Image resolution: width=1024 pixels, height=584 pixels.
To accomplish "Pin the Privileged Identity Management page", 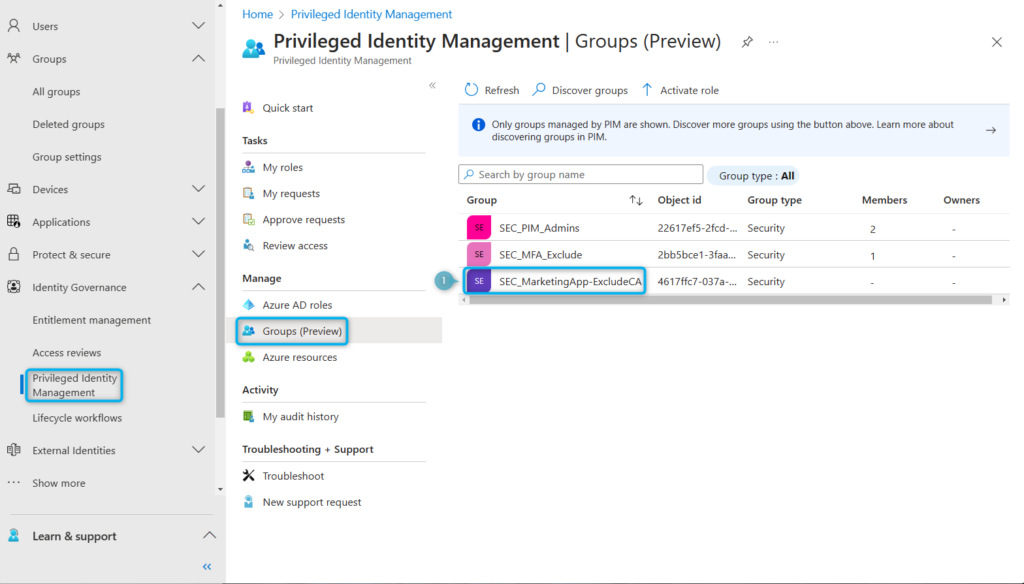I will click(x=746, y=42).
